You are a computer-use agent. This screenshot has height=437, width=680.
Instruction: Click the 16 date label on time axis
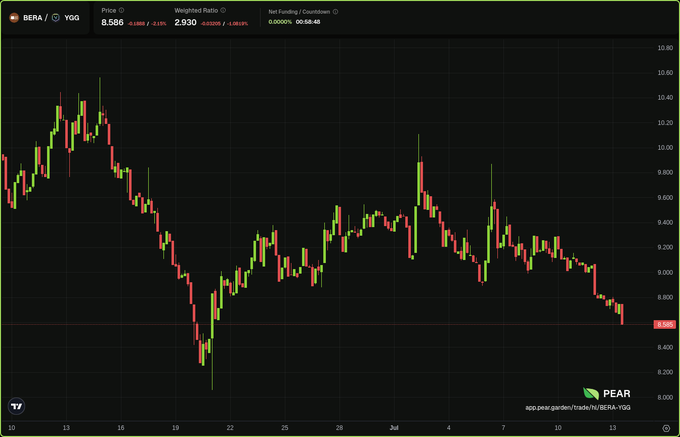click(121, 428)
